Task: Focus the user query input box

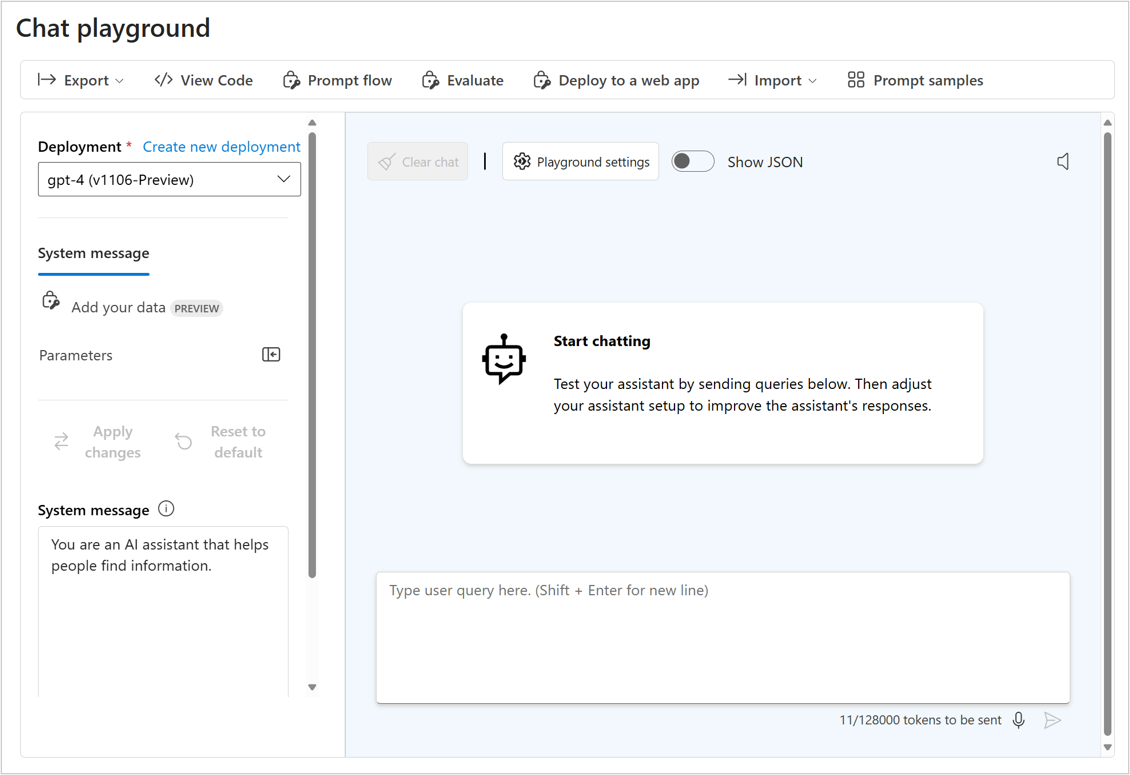Action: pyautogui.click(x=723, y=637)
